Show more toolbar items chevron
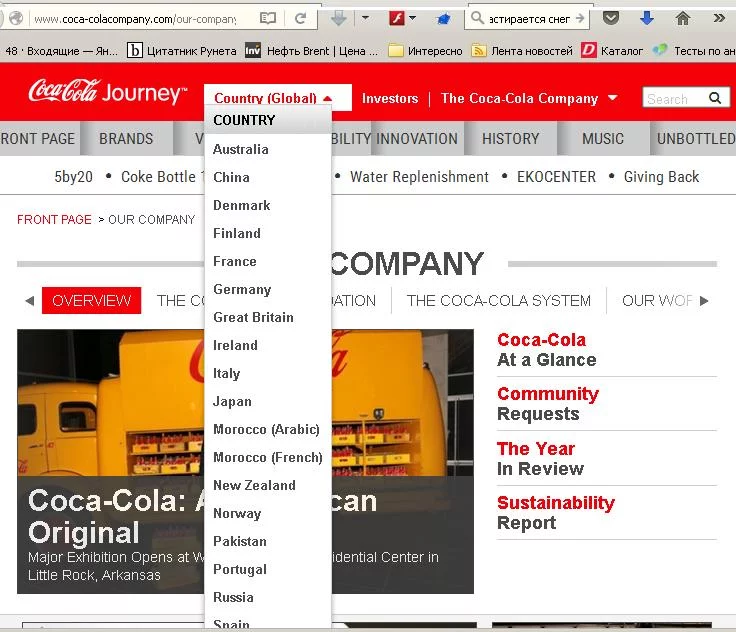The width and height of the screenshot is (736, 632). coord(719,18)
